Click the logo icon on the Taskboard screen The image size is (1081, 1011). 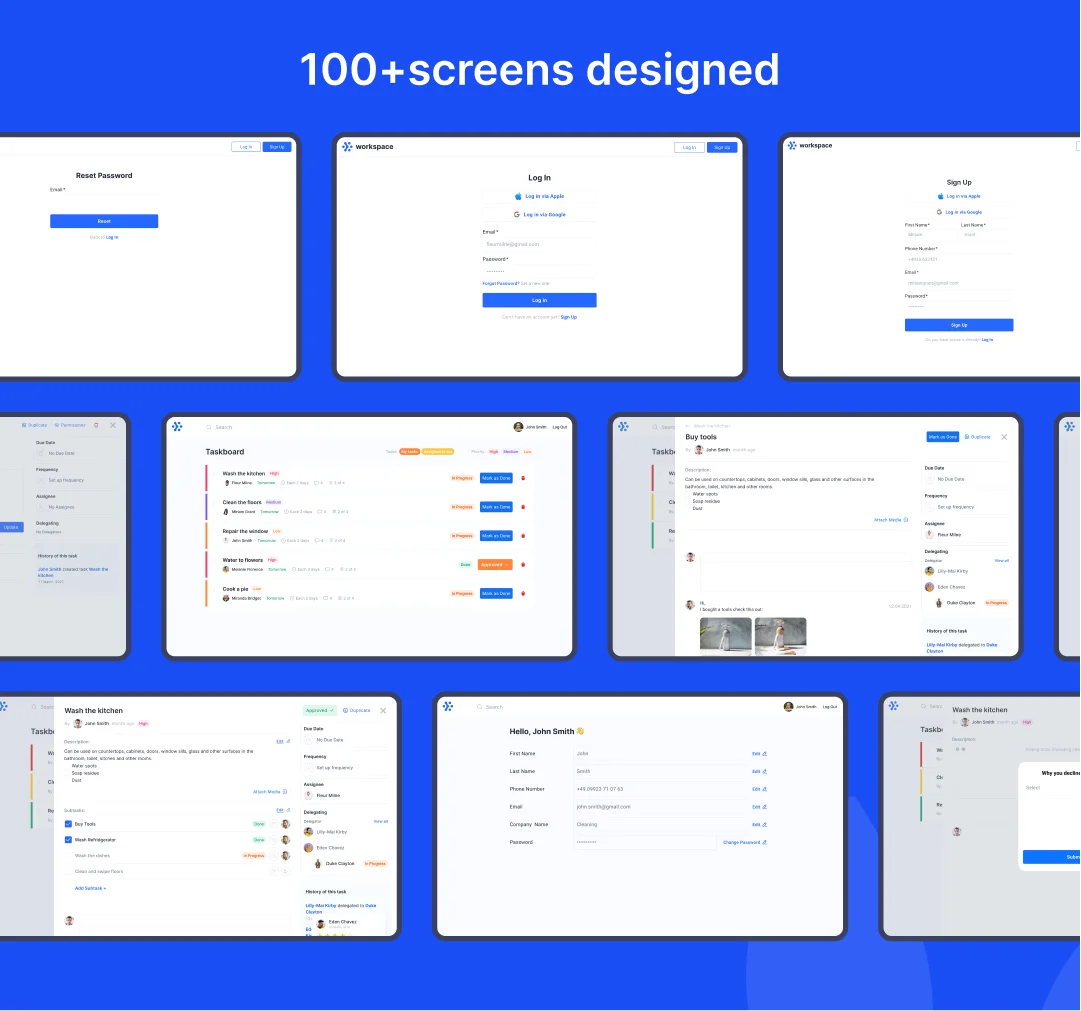click(177, 427)
